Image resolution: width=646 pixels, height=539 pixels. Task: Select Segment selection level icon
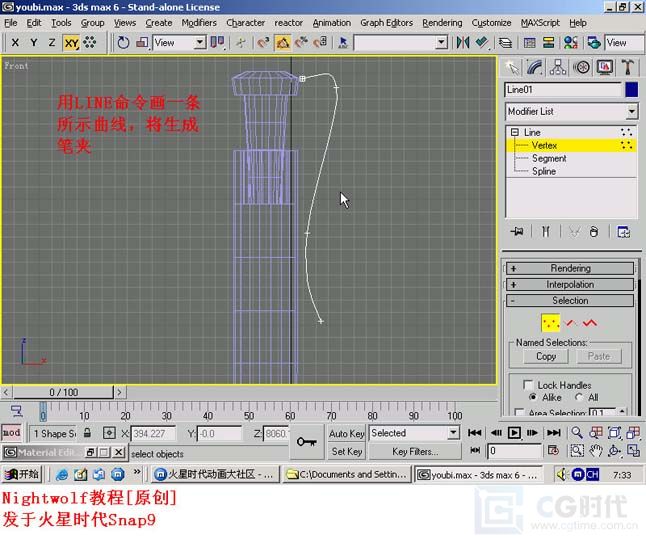[x=571, y=323]
